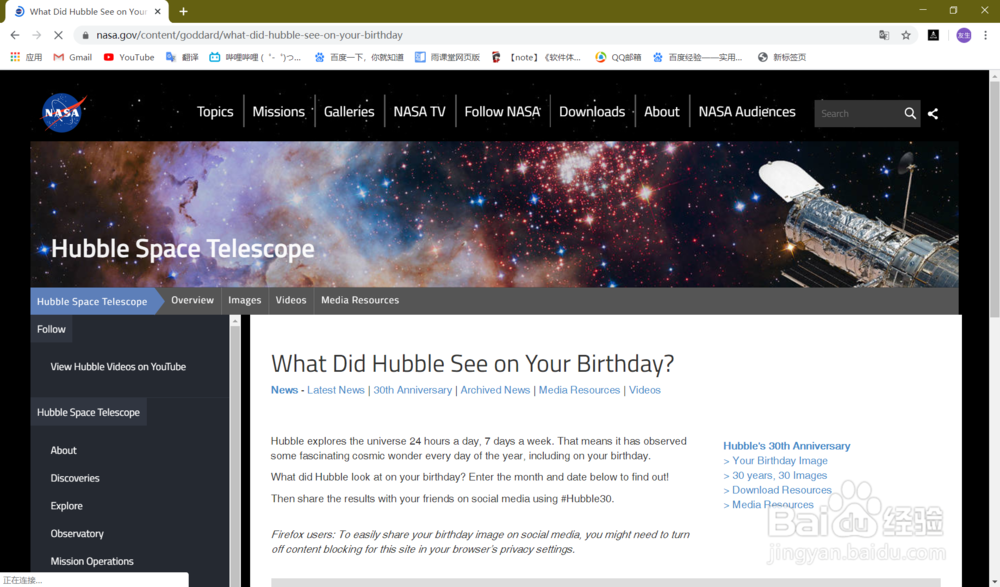Open the translate page icon
1000x587 pixels.
(x=884, y=35)
